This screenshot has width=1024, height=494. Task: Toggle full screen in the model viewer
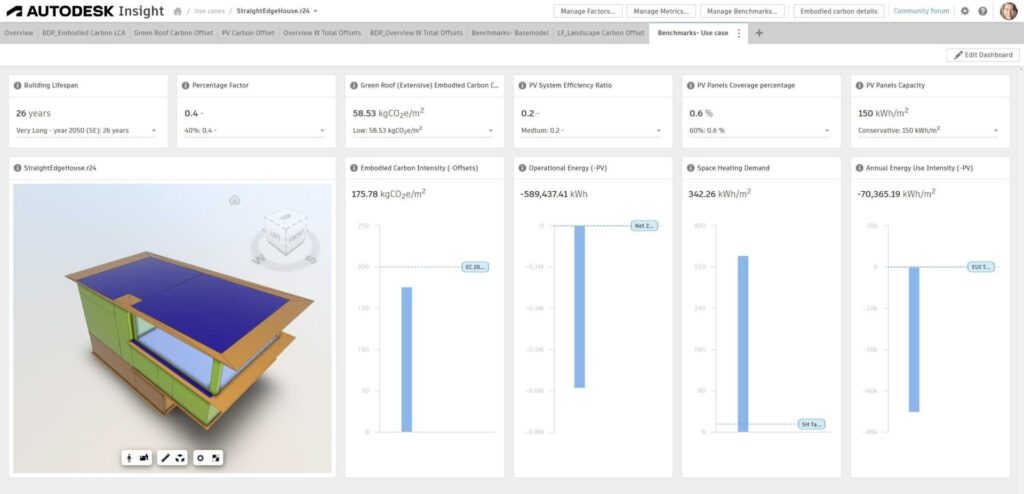216,458
